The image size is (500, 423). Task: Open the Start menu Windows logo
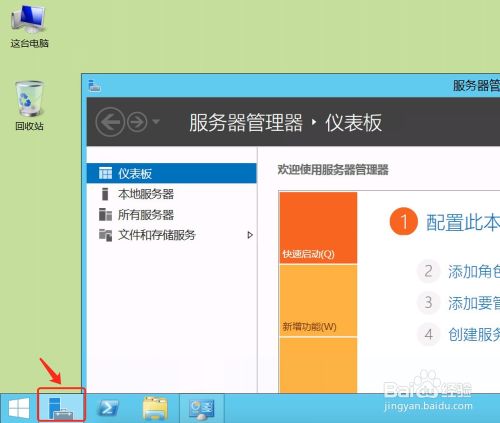pos(19,408)
